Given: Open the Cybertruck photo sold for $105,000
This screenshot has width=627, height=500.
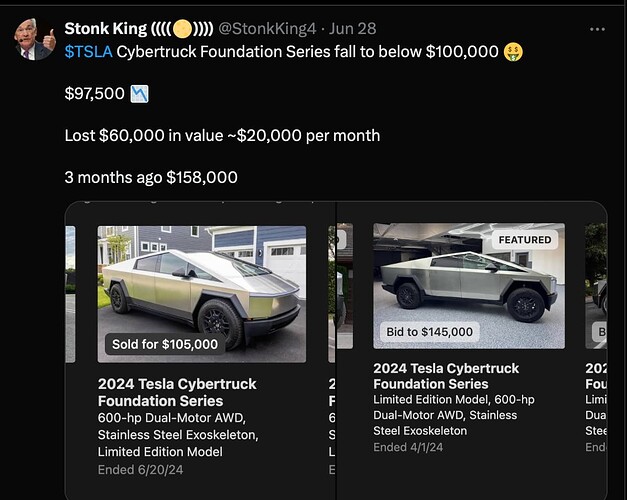Looking at the screenshot, I should click(202, 294).
